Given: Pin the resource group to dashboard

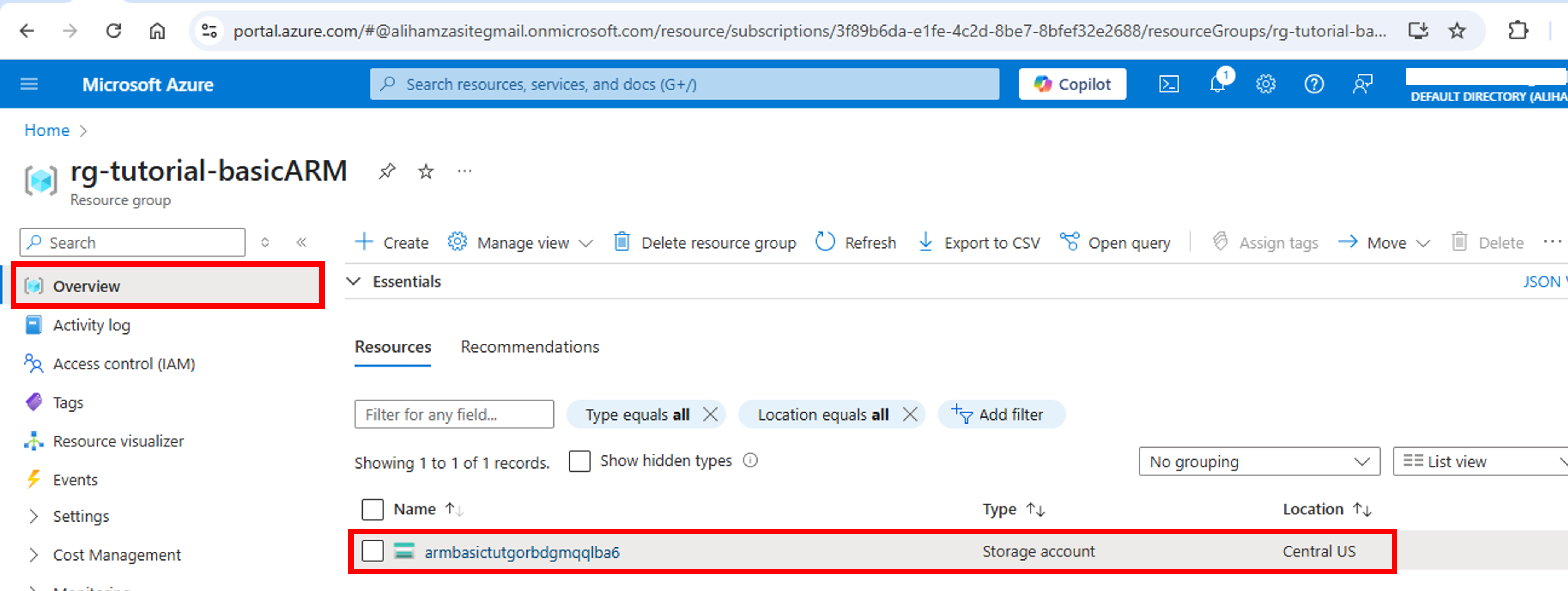Looking at the screenshot, I should coord(387,172).
